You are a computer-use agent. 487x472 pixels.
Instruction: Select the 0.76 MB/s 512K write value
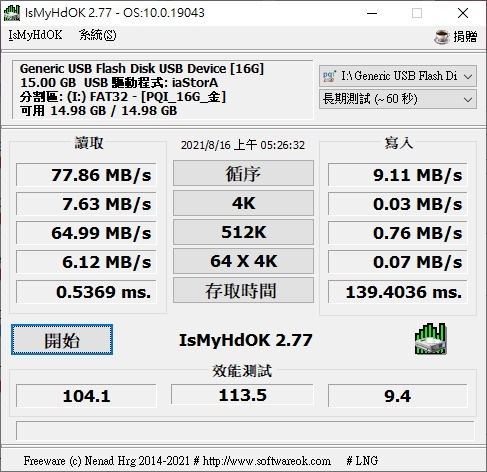(x=398, y=233)
